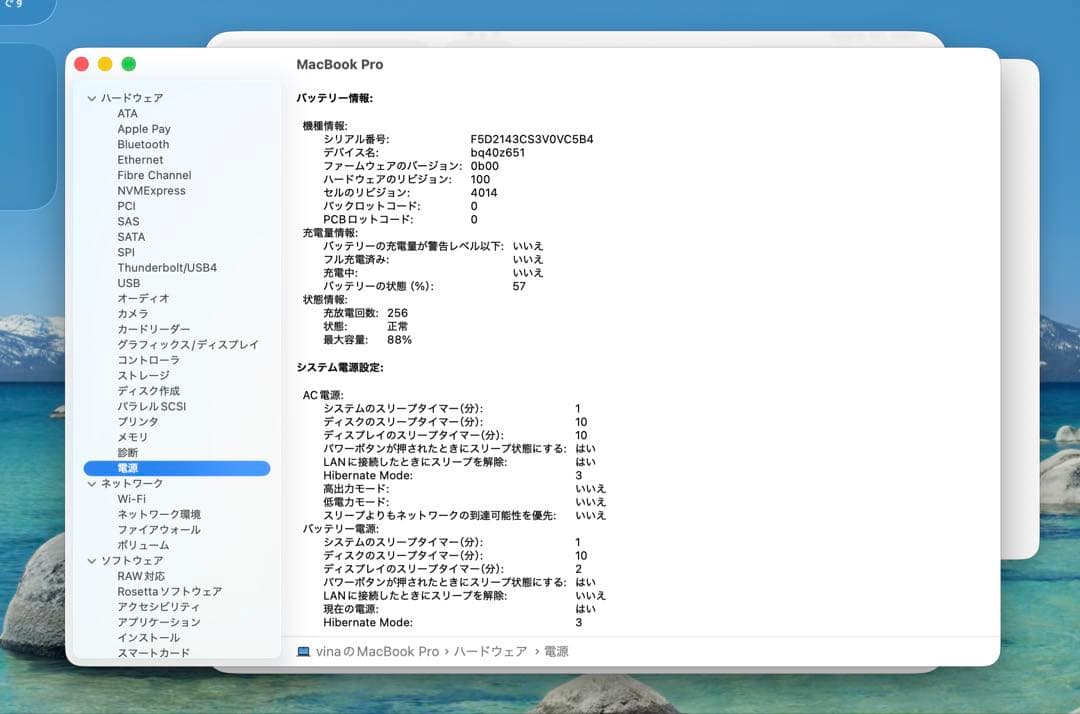1080x714 pixels.
Task: Select SPI in the sidebar
Action: [x=126, y=252]
